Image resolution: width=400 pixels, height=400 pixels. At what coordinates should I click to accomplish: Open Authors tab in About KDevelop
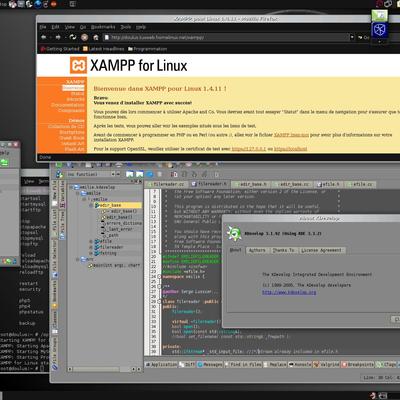[x=257, y=250]
